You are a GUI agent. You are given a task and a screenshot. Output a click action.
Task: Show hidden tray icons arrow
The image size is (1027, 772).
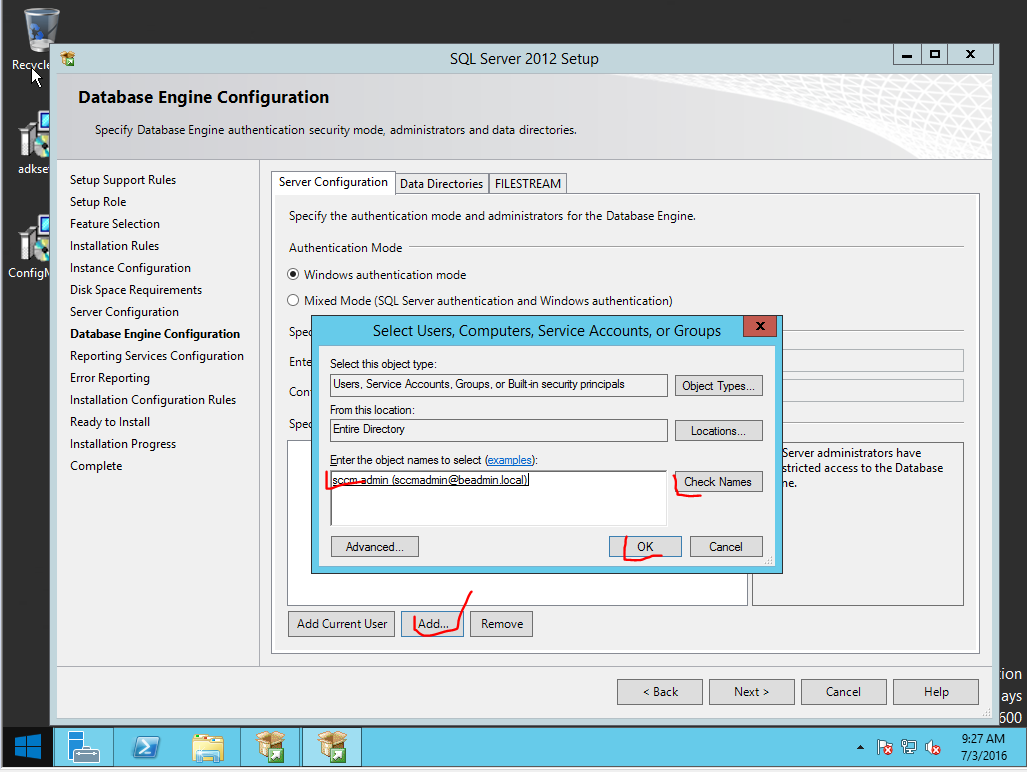pos(860,747)
